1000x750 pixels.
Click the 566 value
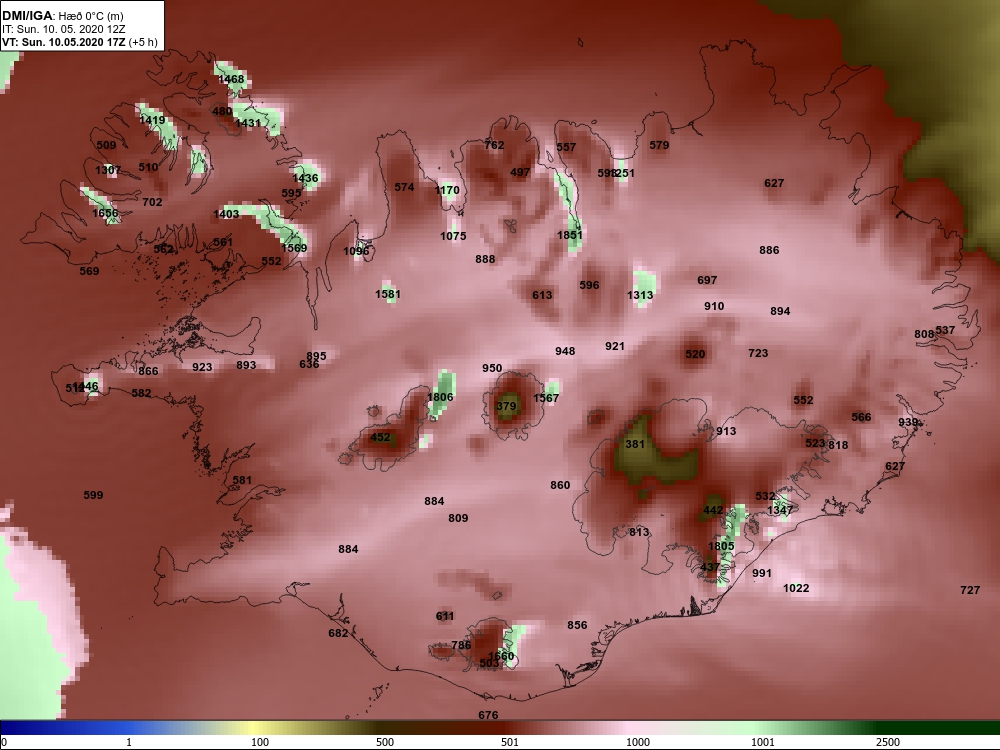[861, 416]
